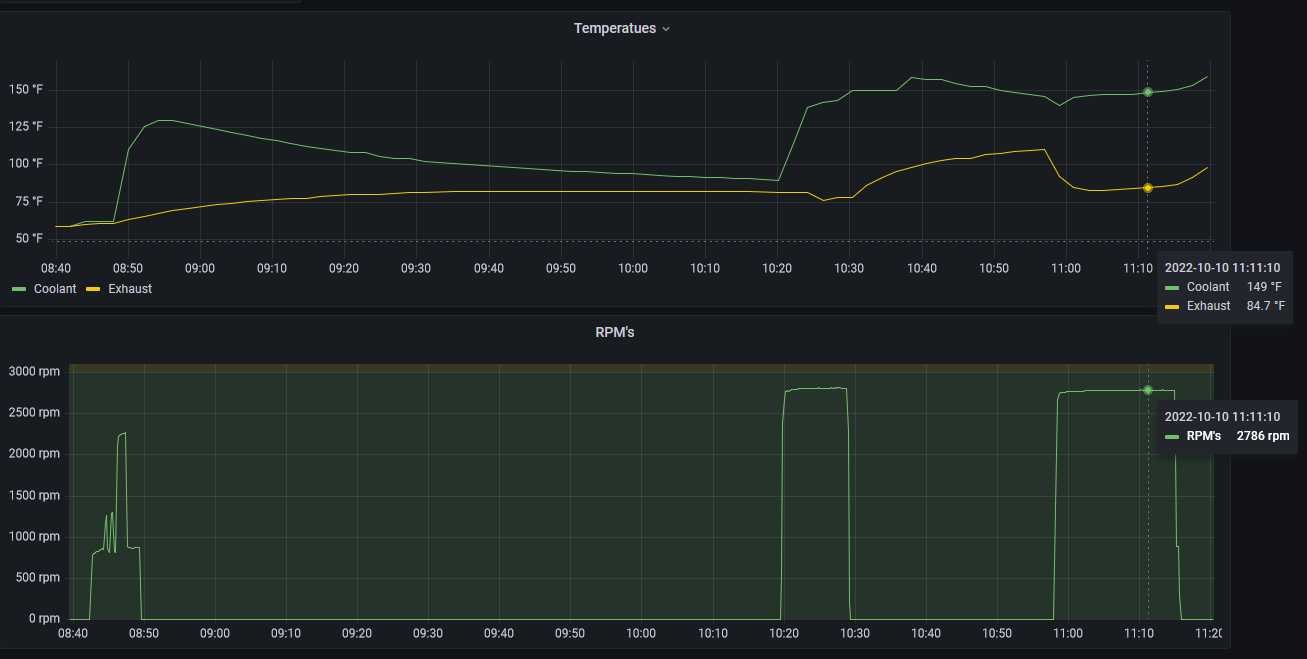Select the highlighted RPM data point marker
The width and height of the screenshot is (1307, 659).
[x=1148, y=390]
